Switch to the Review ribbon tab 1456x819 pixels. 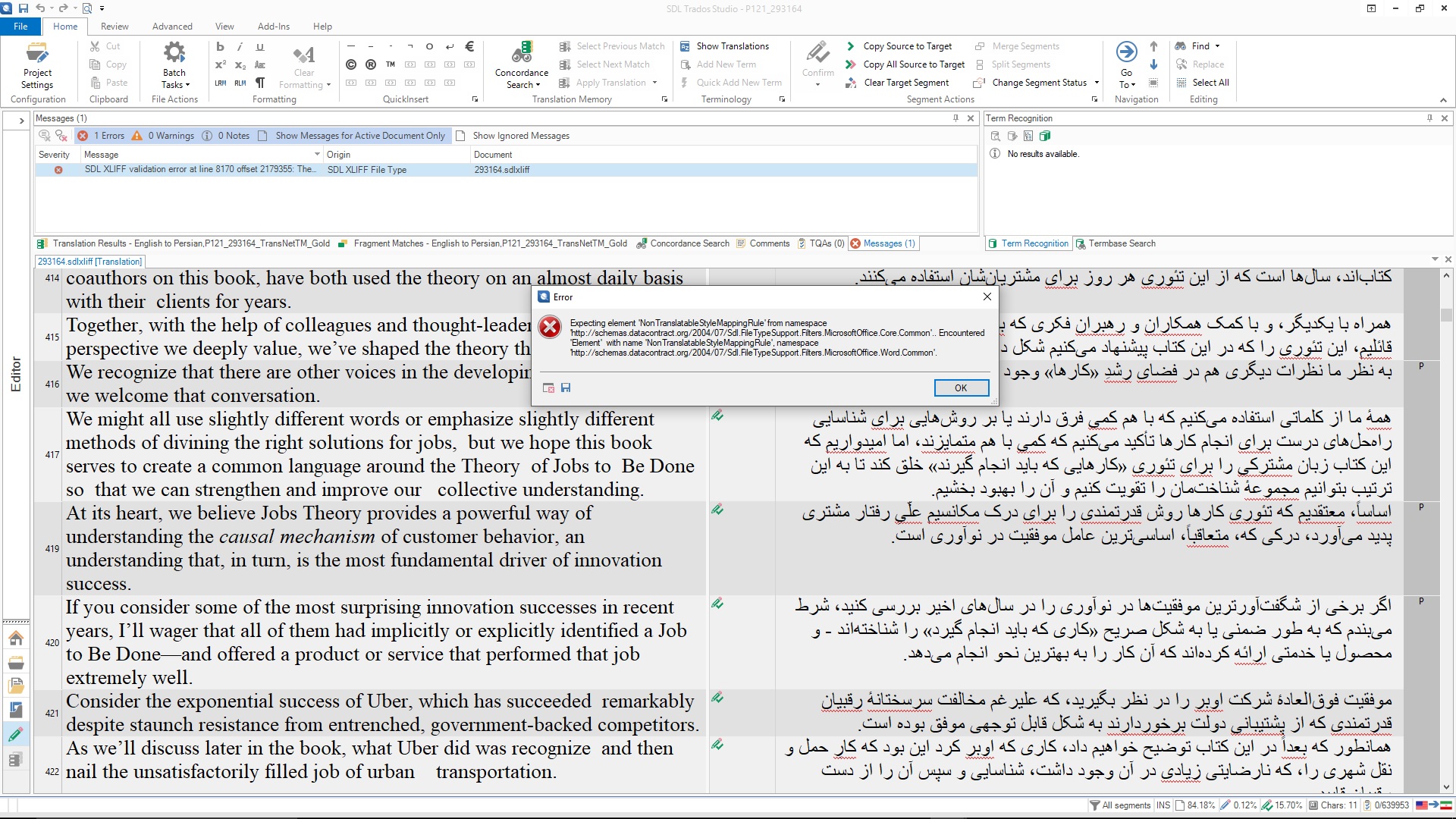tap(115, 27)
